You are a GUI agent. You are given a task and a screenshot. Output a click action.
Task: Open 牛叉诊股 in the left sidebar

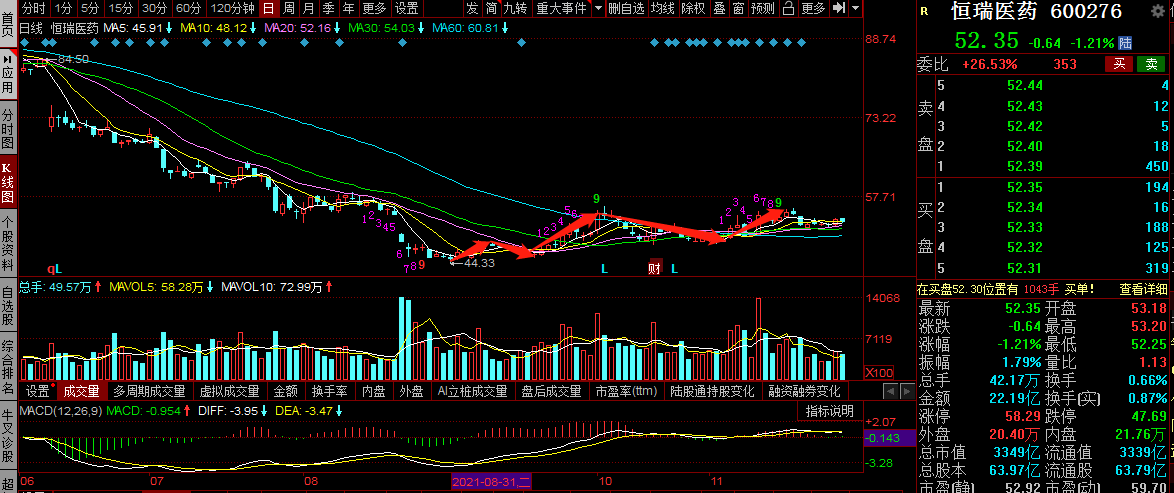click(7, 435)
